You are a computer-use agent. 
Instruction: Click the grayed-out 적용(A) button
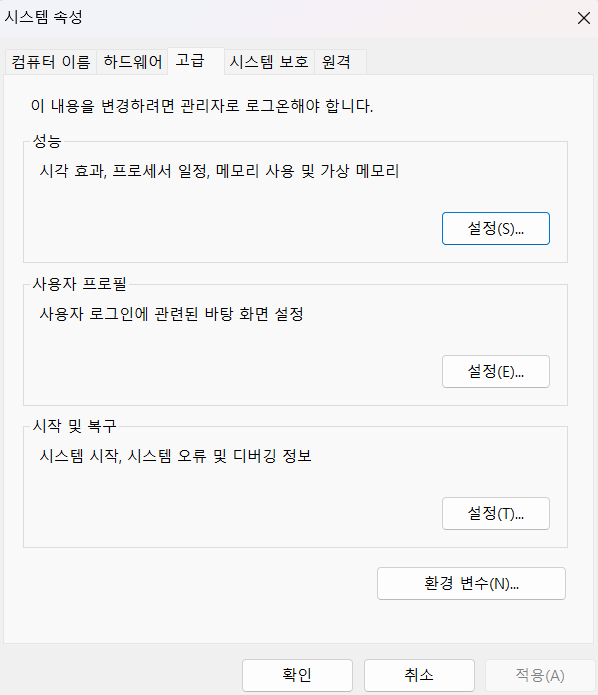(540, 675)
